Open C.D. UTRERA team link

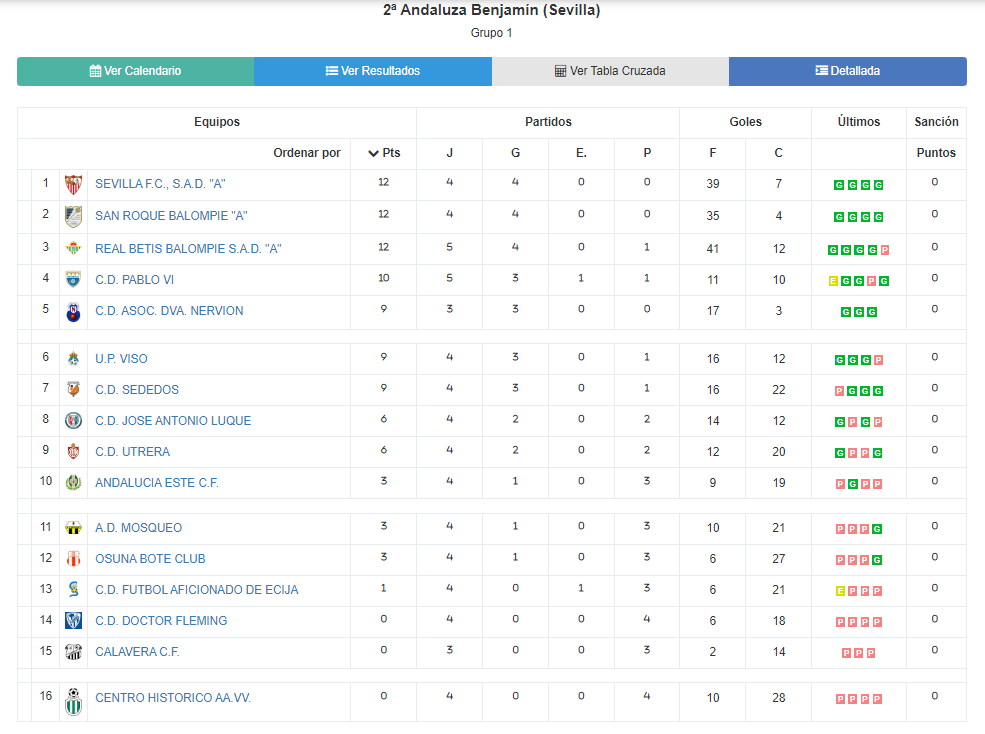[133, 452]
